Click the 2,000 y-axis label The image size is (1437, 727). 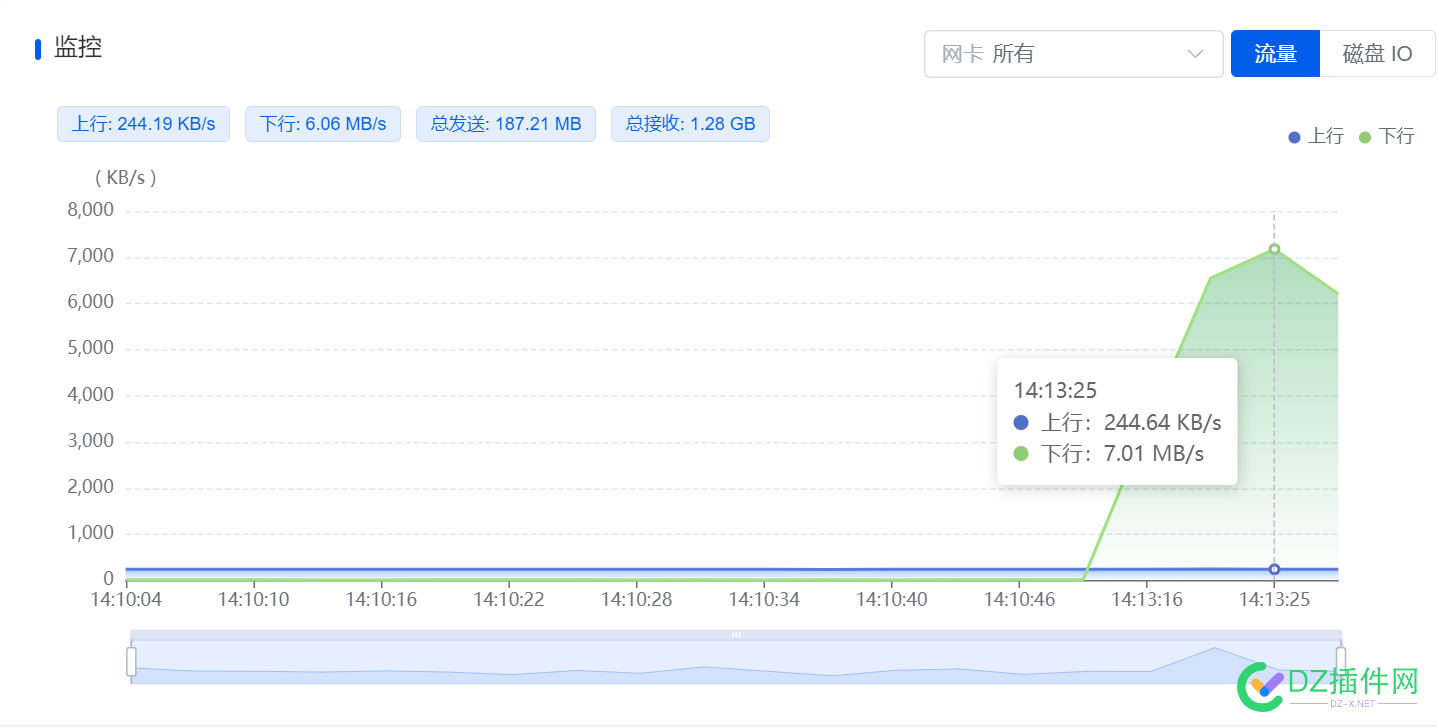point(90,487)
